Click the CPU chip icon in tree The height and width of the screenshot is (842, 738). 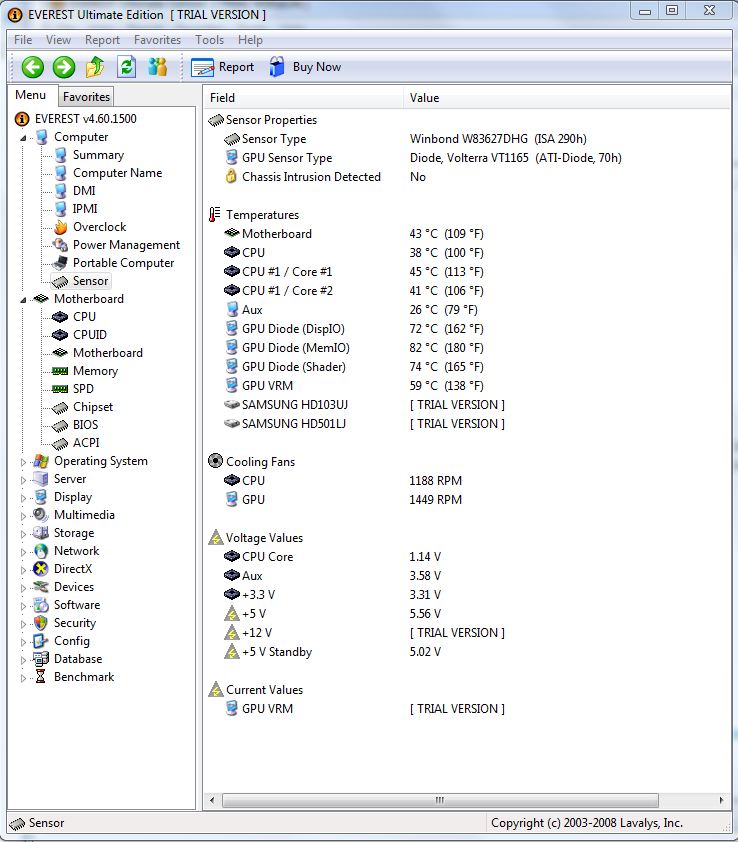[60, 317]
